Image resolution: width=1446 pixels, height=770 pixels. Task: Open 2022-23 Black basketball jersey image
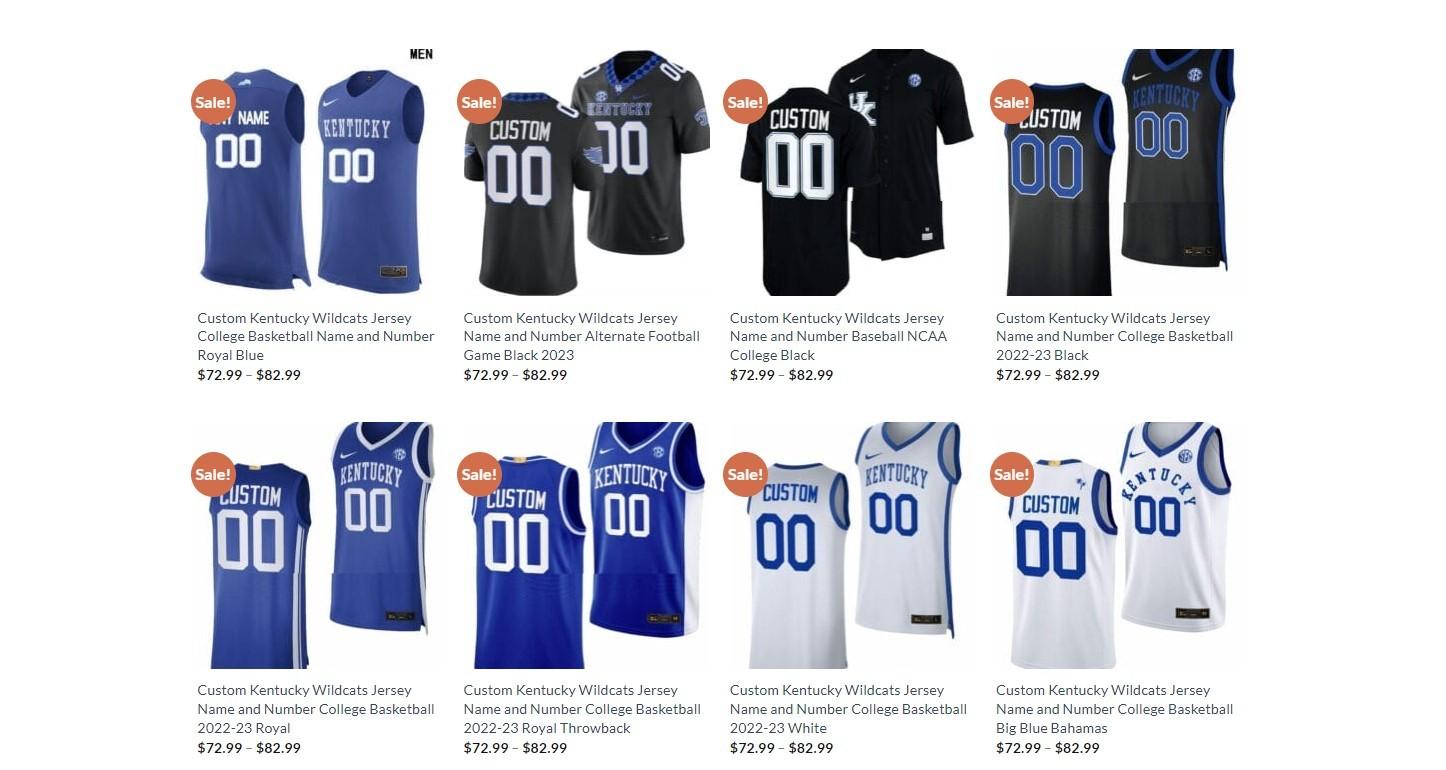pos(1117,172)
